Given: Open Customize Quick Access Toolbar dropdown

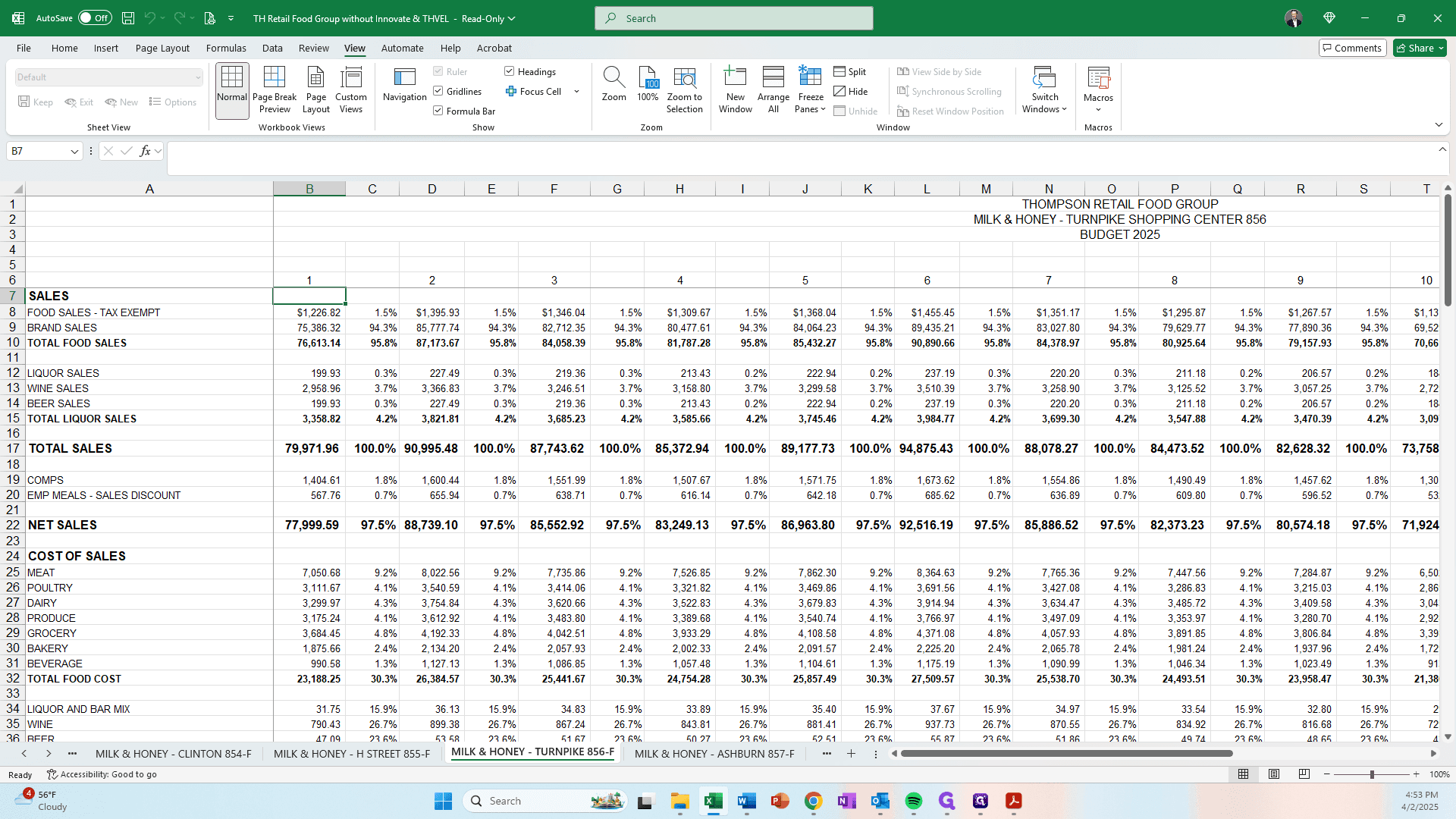Looking at the screenshot, I should [231, 18].
